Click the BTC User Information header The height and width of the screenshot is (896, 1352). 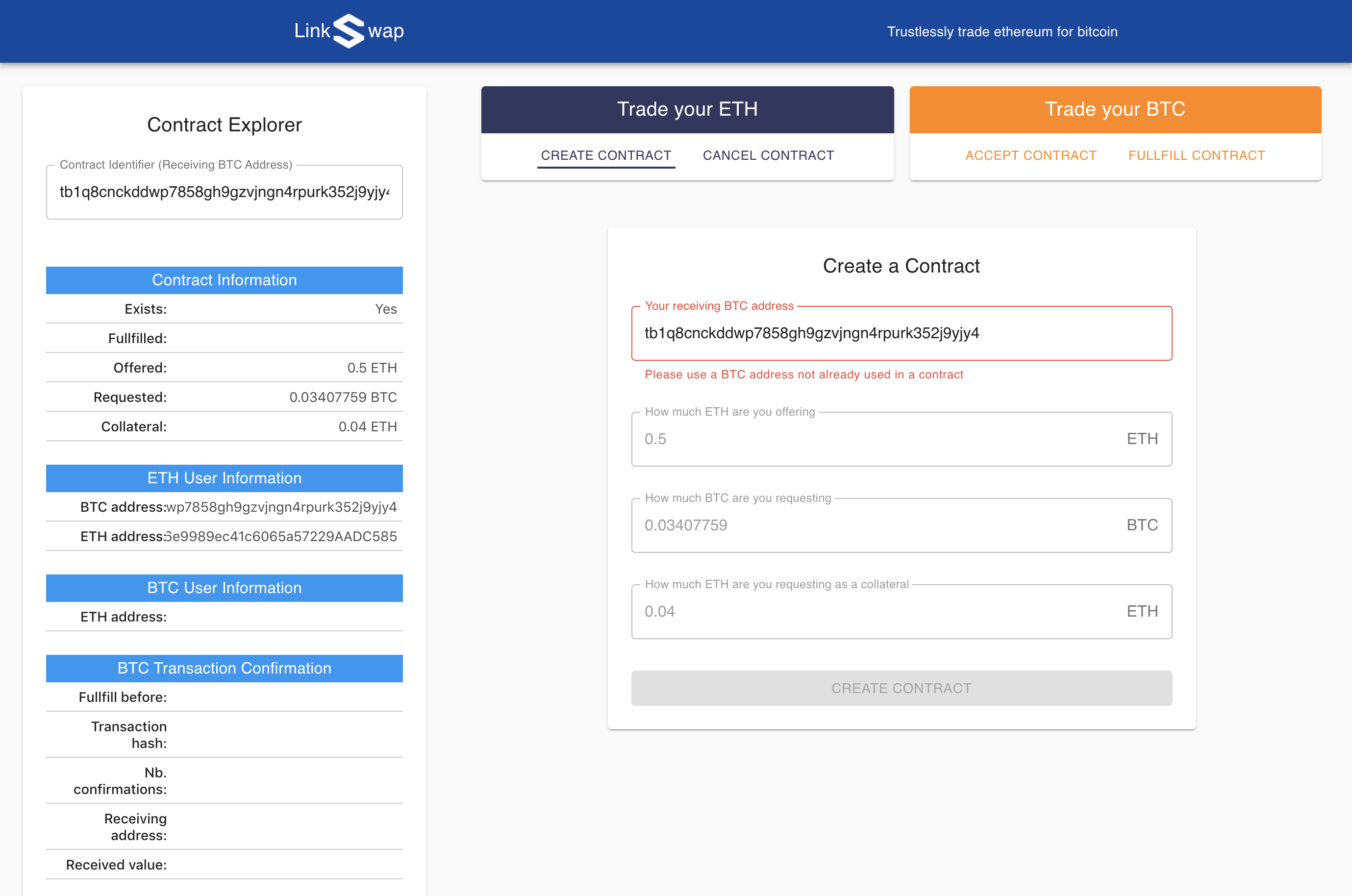pos(224,588)
